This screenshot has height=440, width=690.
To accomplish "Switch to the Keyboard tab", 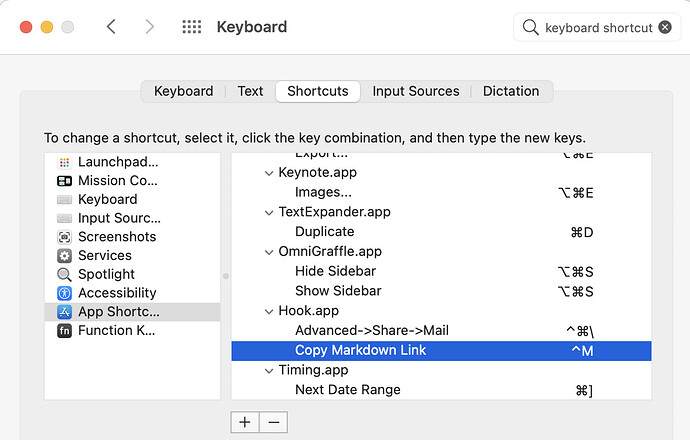I will point(184,91).
